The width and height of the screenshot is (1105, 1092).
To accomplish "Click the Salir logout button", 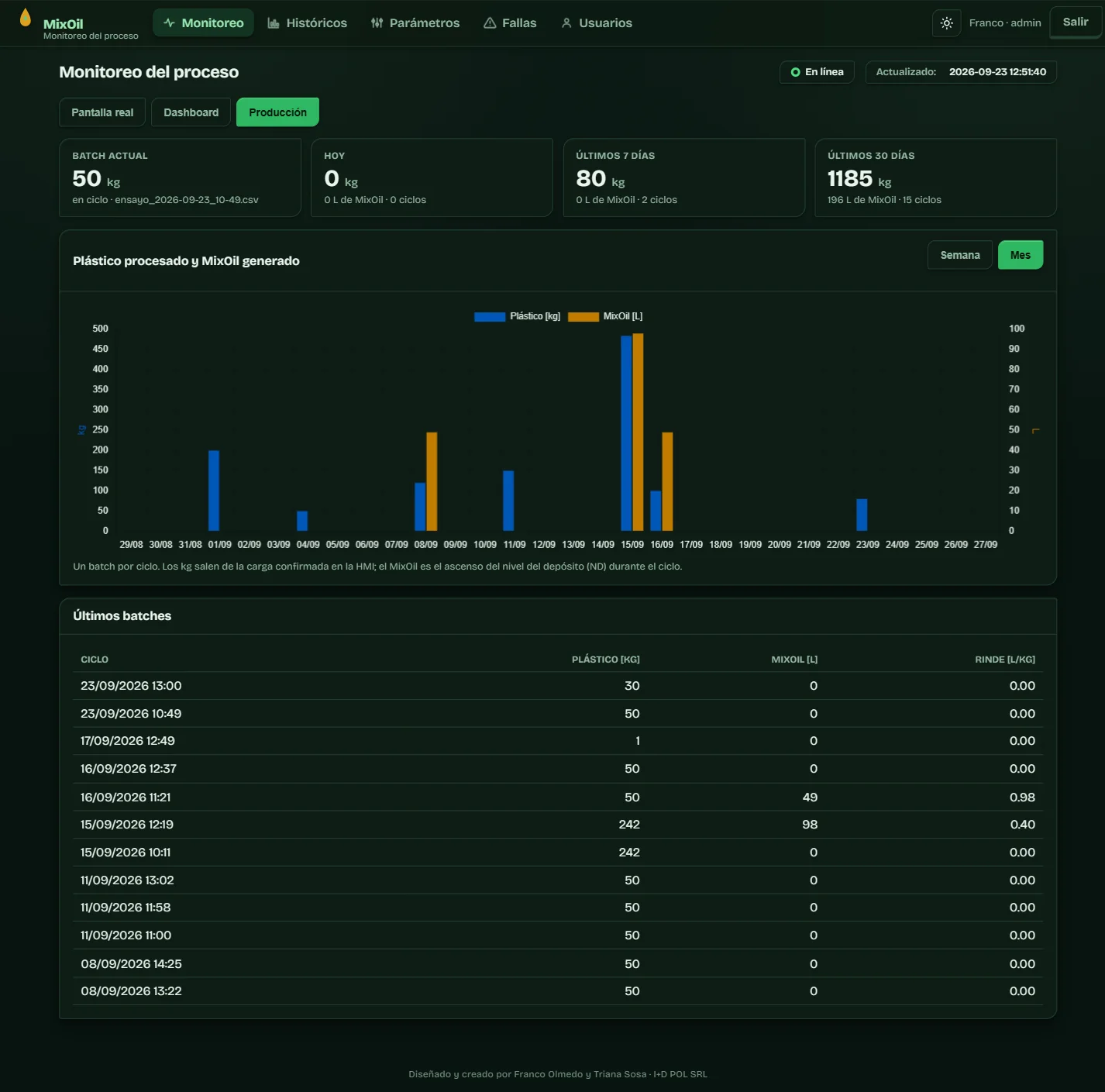I will tap(1076, 22).
